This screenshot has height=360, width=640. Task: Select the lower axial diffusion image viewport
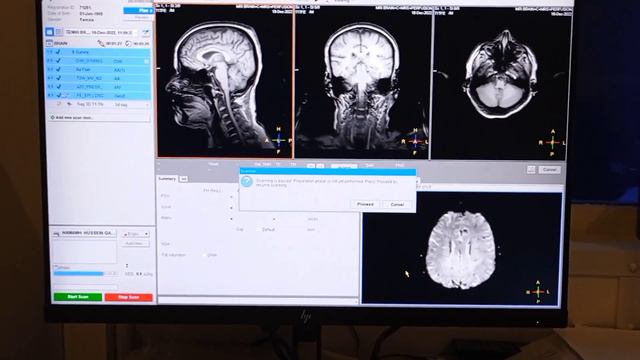point(461,248)
